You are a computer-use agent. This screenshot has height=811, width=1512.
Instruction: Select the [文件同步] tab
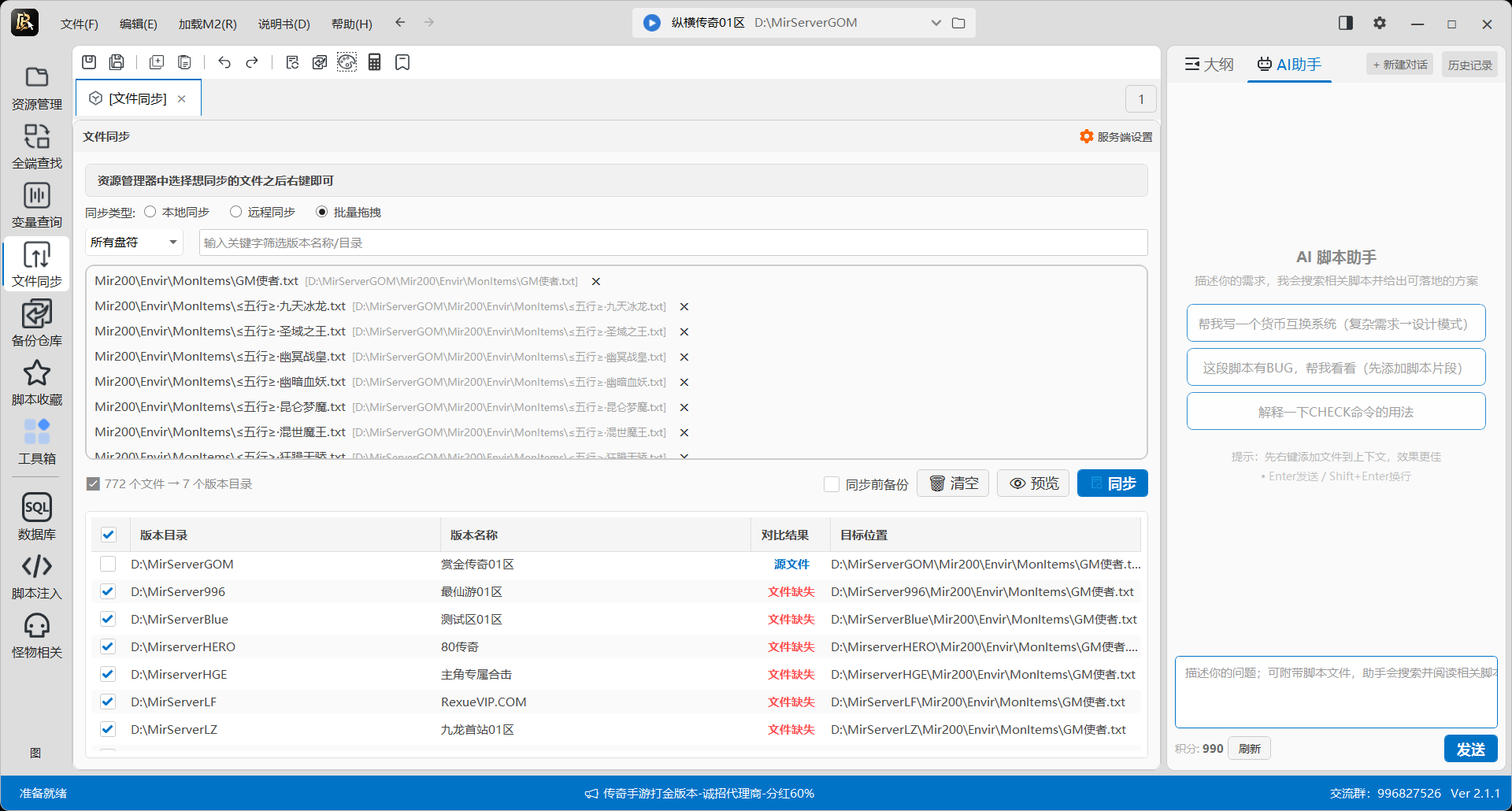click(x=139, y=98)
